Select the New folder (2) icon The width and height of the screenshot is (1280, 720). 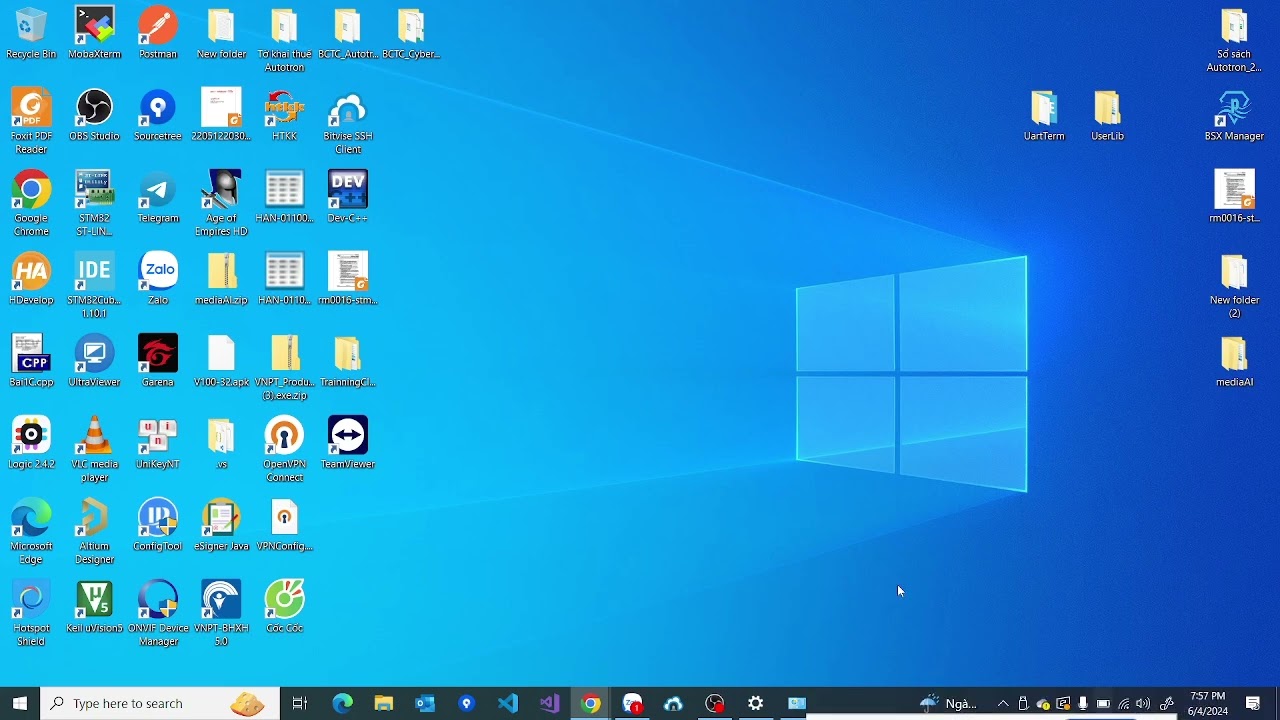(x=1235, y=285)
